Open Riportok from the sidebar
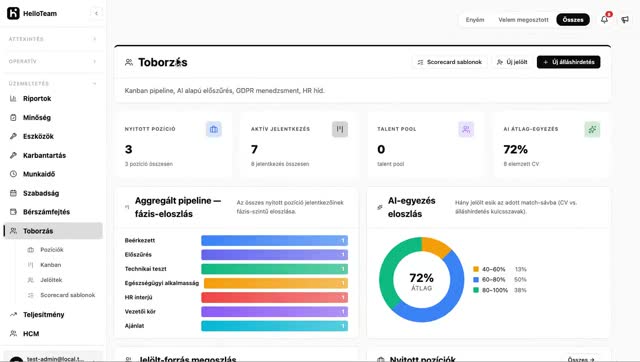640x362 pixels. [53, 98]
